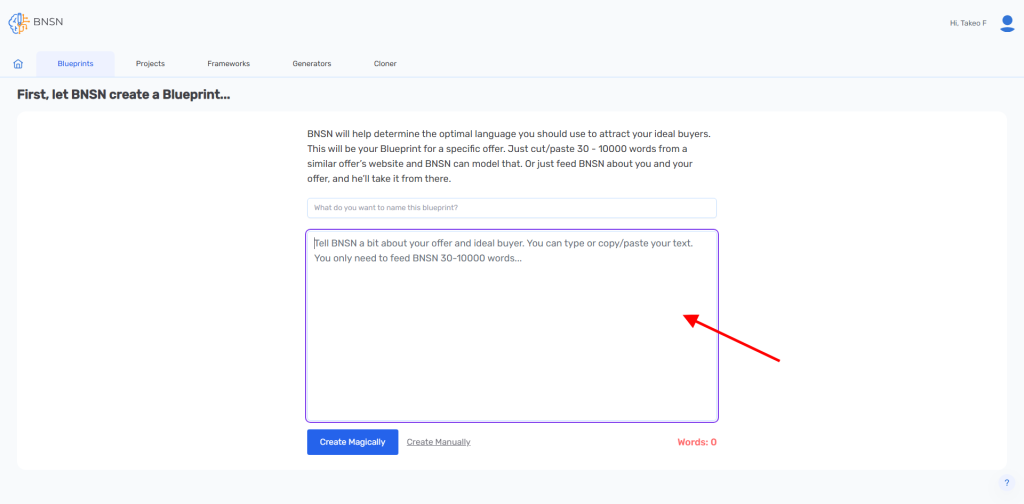Open the help question mark button
1024x504 pixels.
pos(1006,483)
